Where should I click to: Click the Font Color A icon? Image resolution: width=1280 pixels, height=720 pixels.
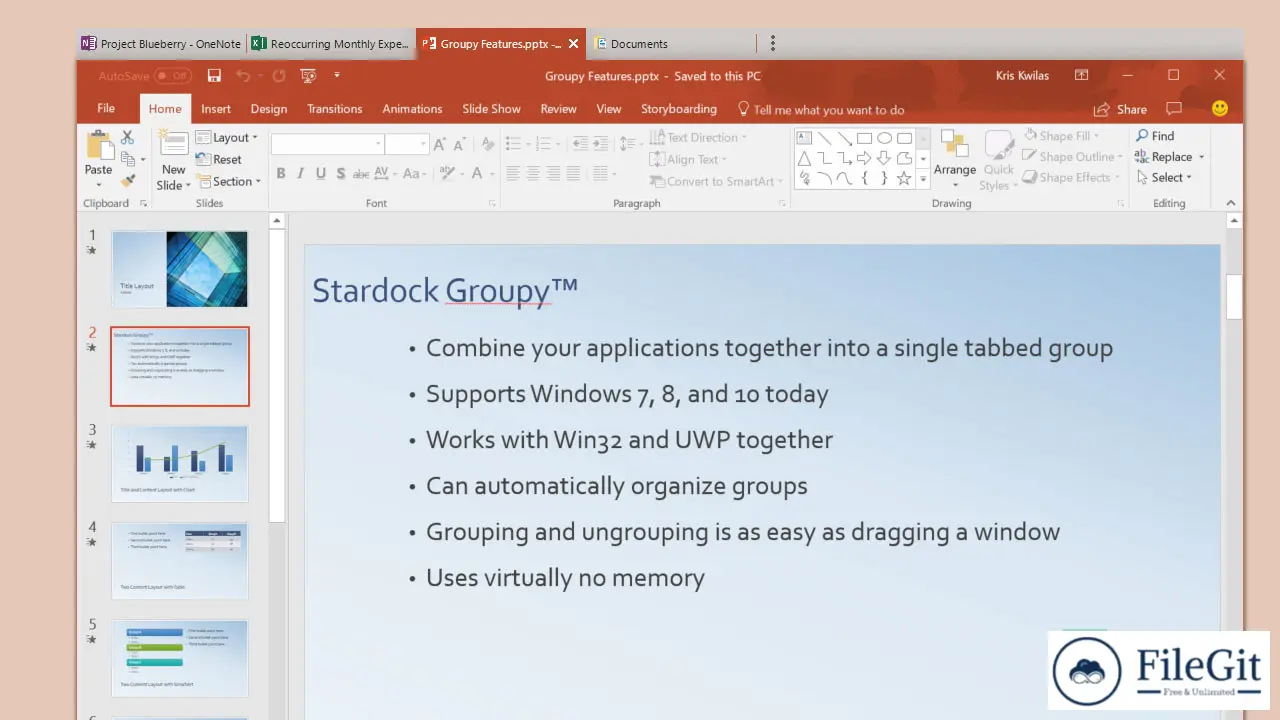click(x=477, y=174)
